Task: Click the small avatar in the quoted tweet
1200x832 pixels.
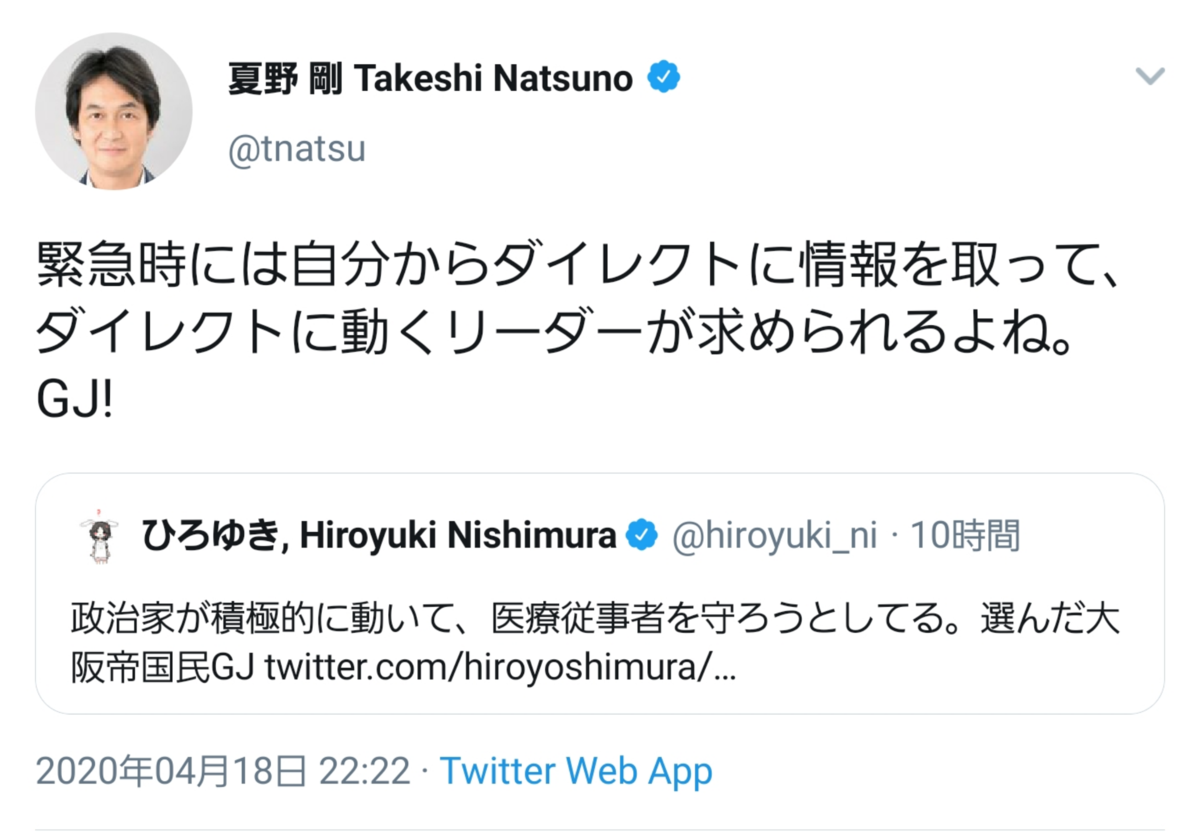Action: tap(99, 538)
